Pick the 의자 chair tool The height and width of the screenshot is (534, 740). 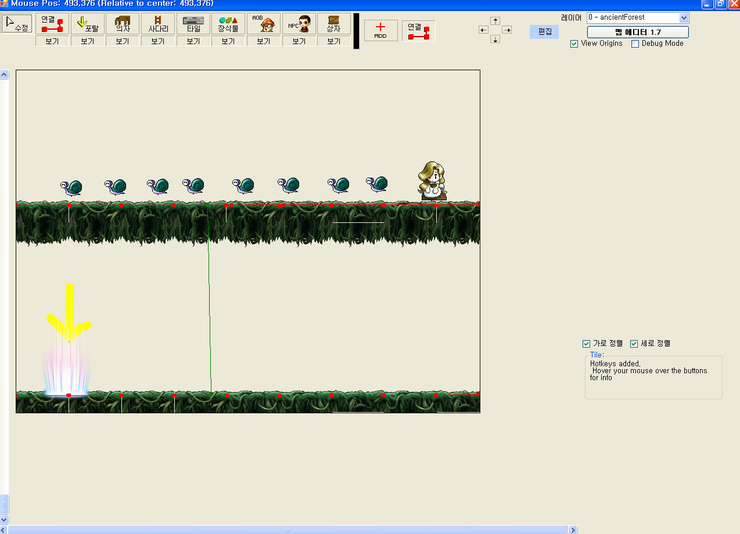click(x=123, y=24)
